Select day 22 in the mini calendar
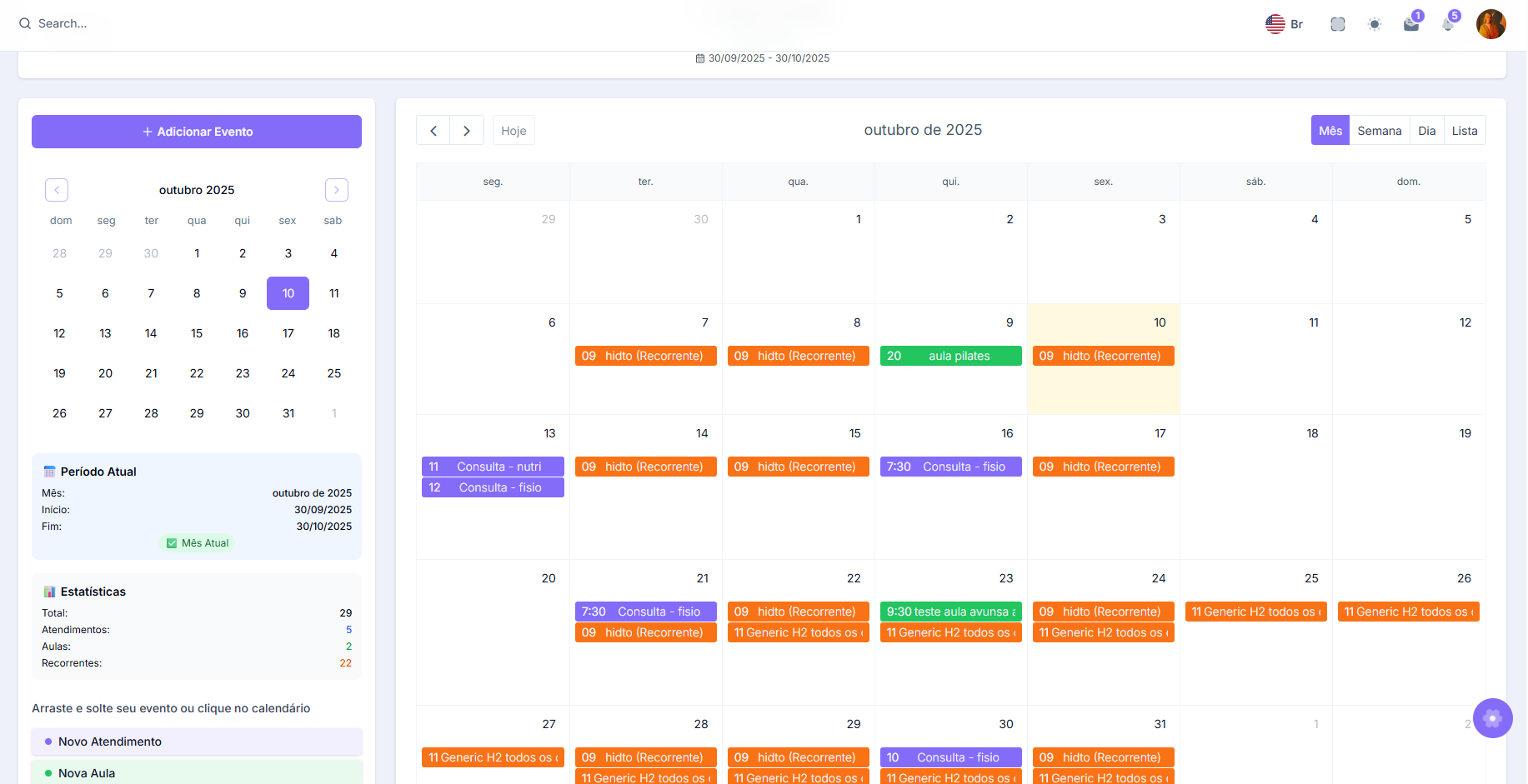Viewport: 1528px width, 784px height. point(196,373)
